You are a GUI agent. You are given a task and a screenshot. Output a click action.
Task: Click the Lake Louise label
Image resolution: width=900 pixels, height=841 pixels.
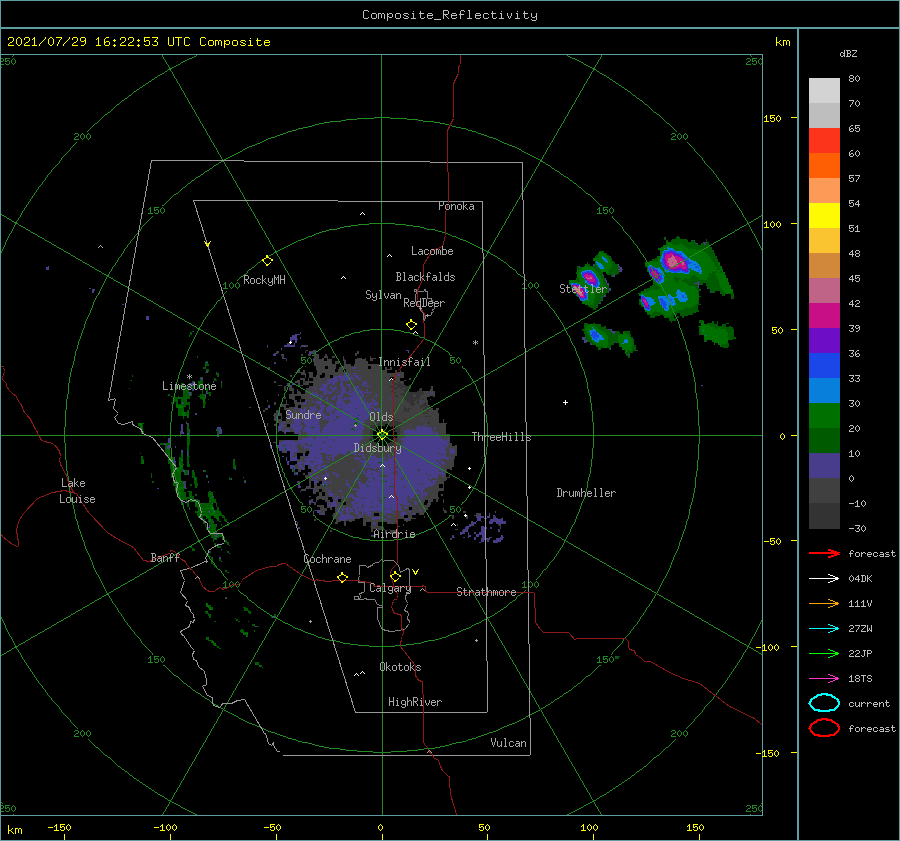click(x=77, y=491)
